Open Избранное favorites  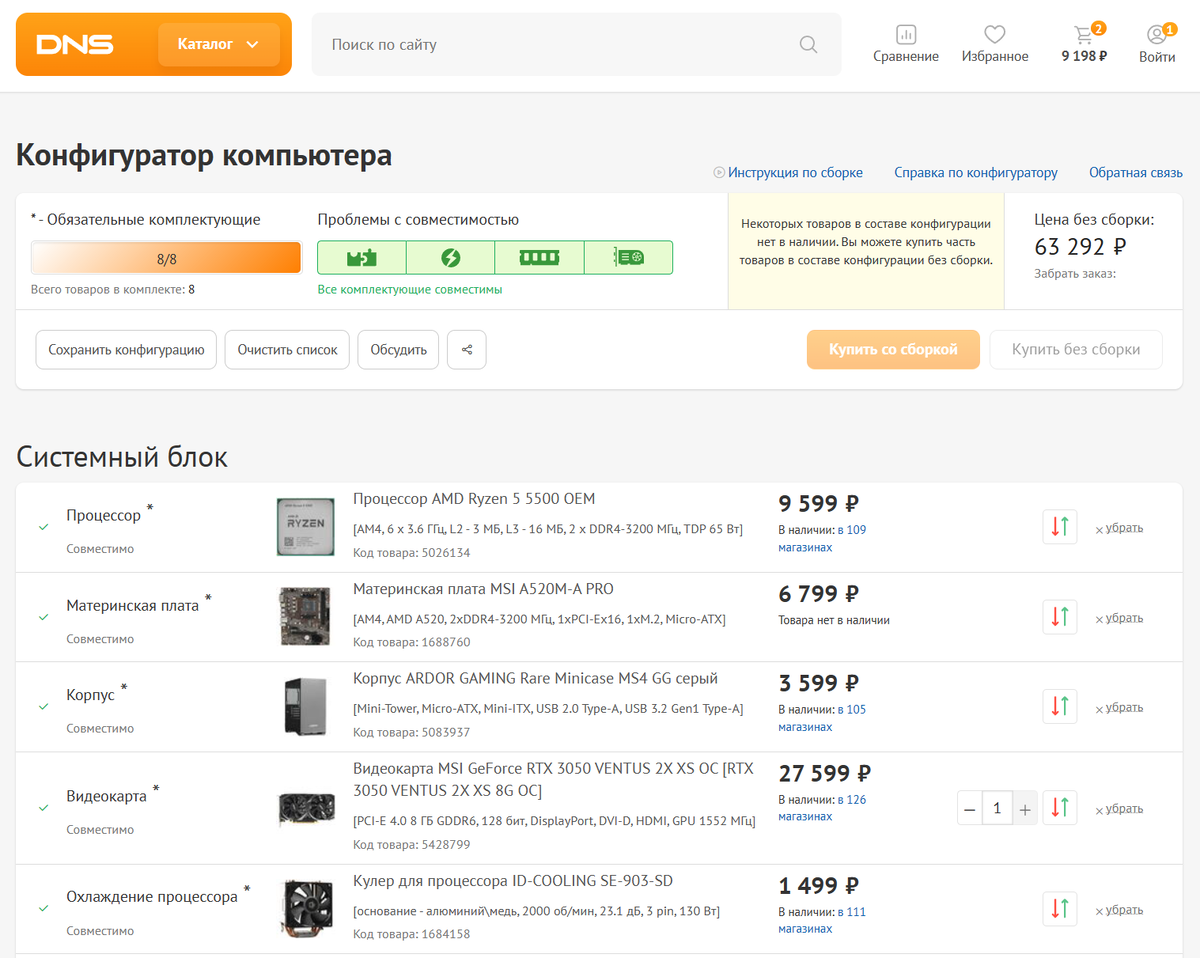[995, 44]
